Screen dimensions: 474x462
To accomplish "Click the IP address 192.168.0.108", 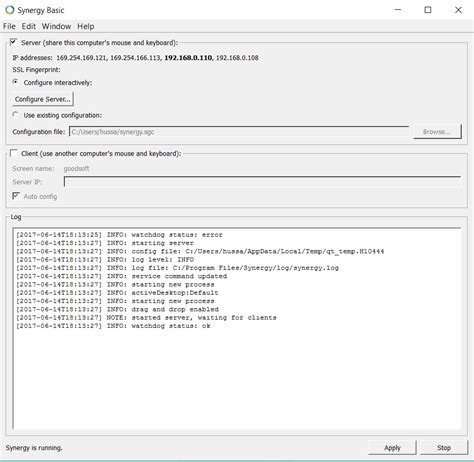I will (237, 58).
